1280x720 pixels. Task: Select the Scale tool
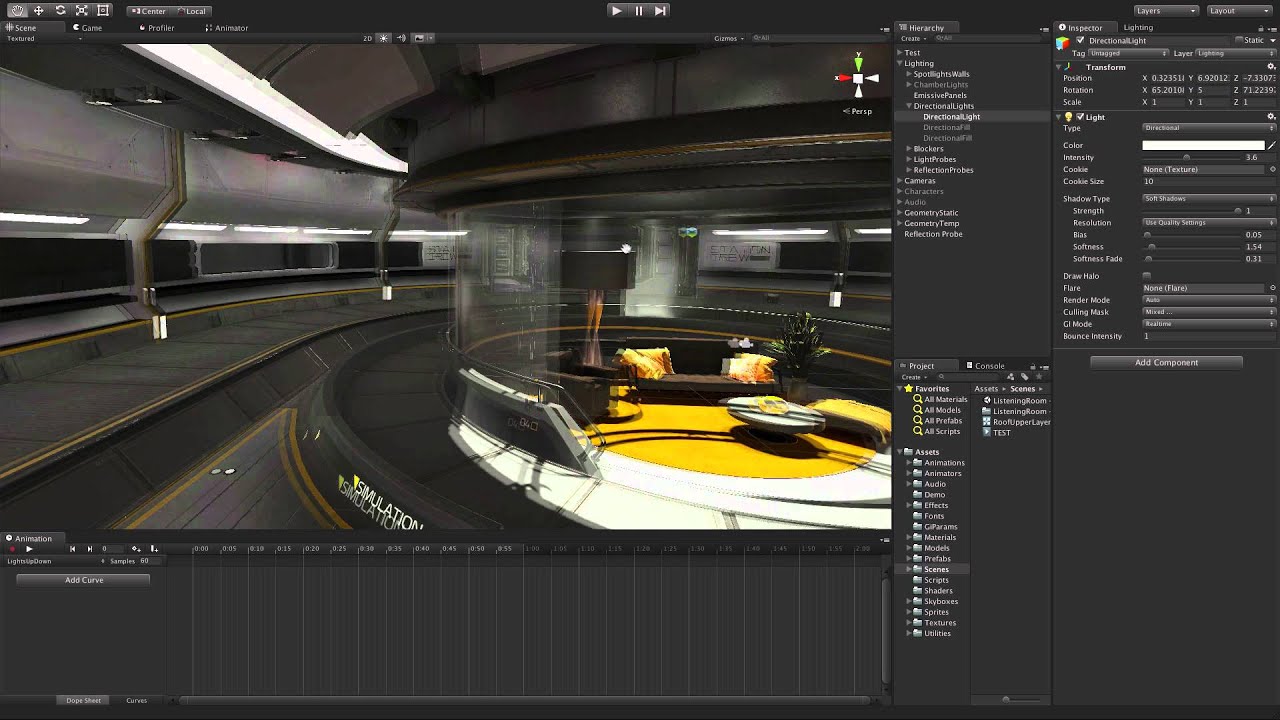click(x=81, y=10)
